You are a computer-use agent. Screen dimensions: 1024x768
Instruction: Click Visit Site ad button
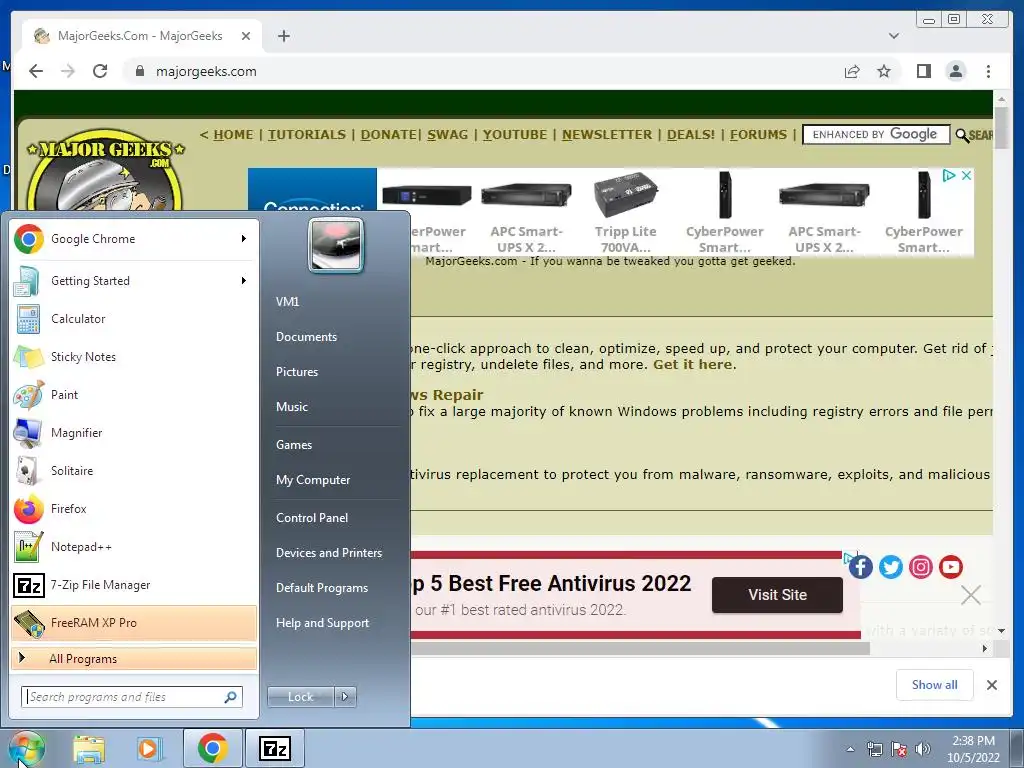tap(777, 595)
